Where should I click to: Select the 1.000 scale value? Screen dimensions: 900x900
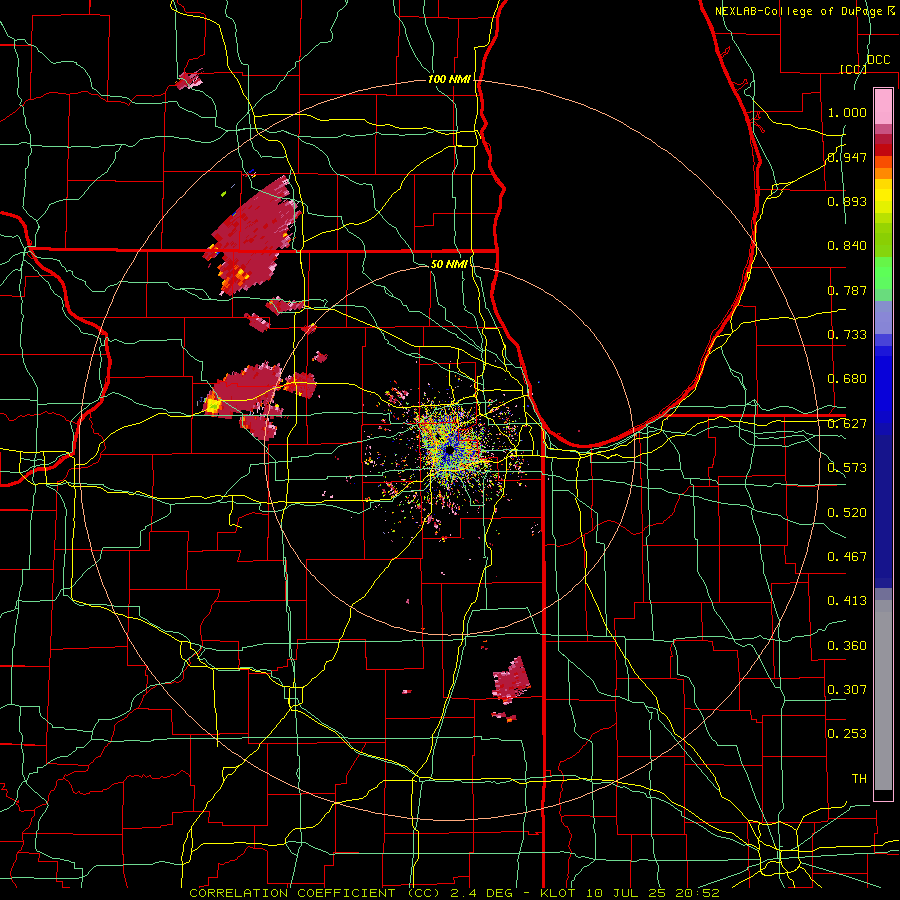tap(847, 112)
